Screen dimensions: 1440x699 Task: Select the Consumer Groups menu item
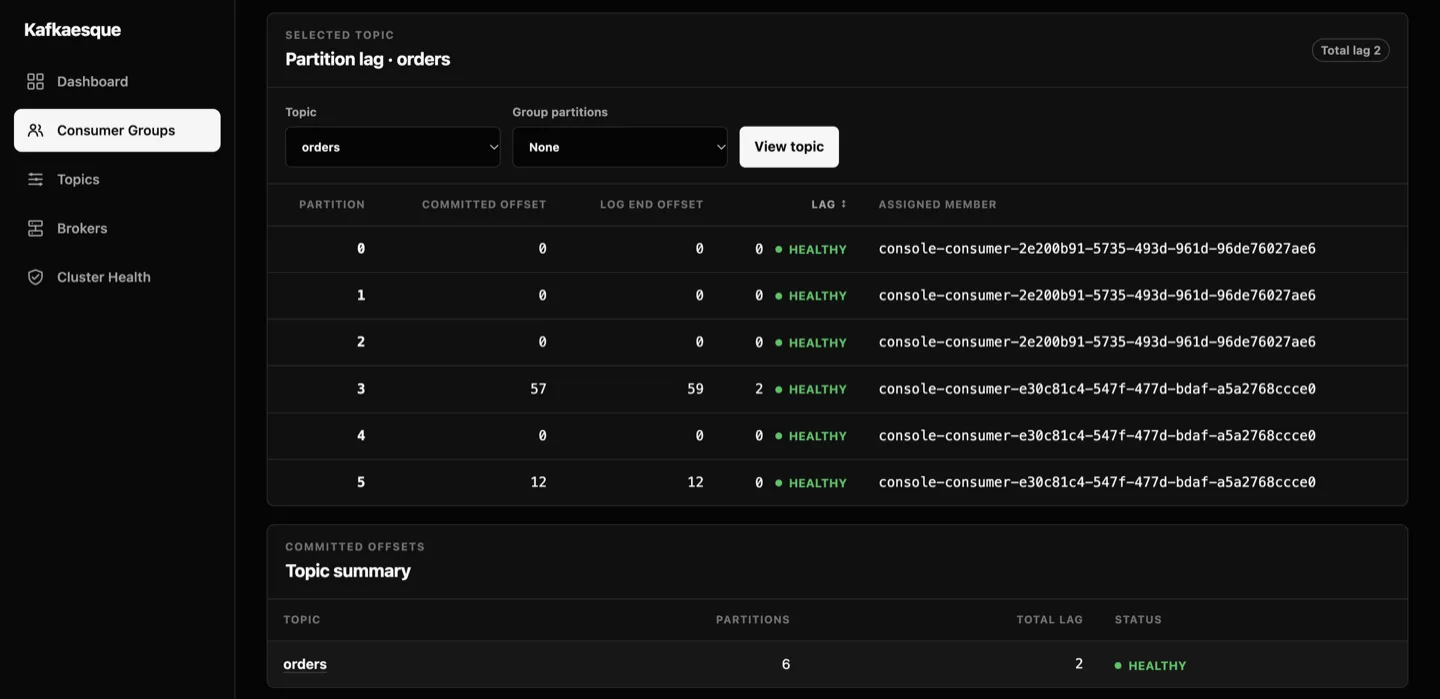click(x=117, y=130)
